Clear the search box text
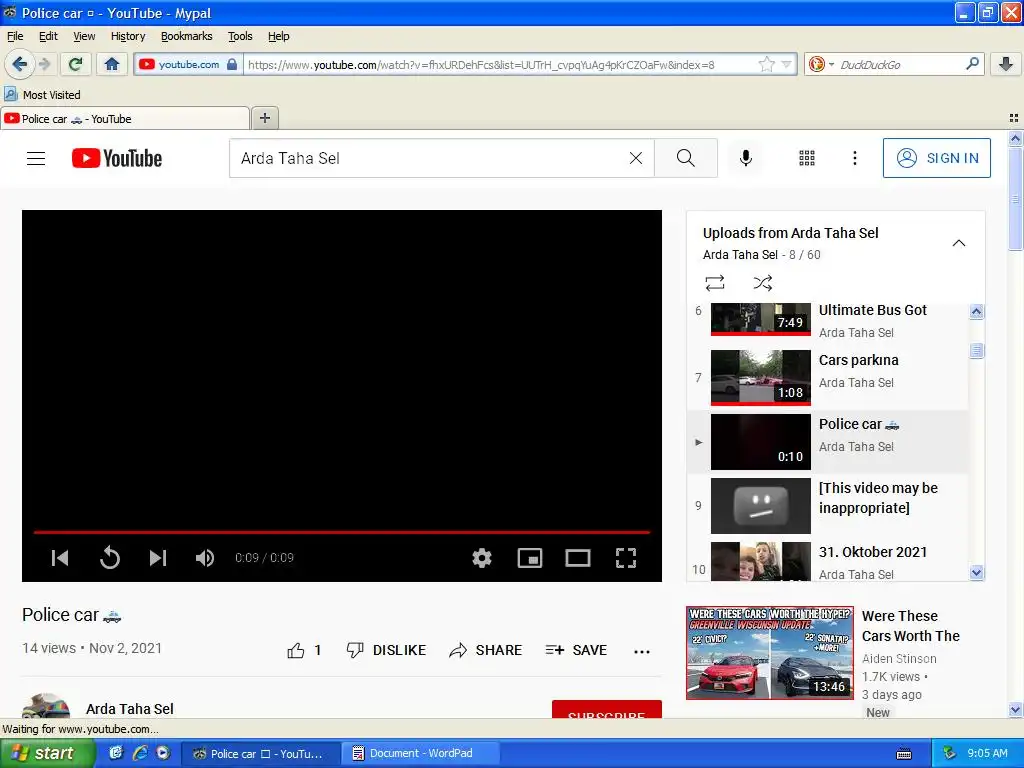The height and width of the screenshot is (768, 1024). (x=635, y=158)
